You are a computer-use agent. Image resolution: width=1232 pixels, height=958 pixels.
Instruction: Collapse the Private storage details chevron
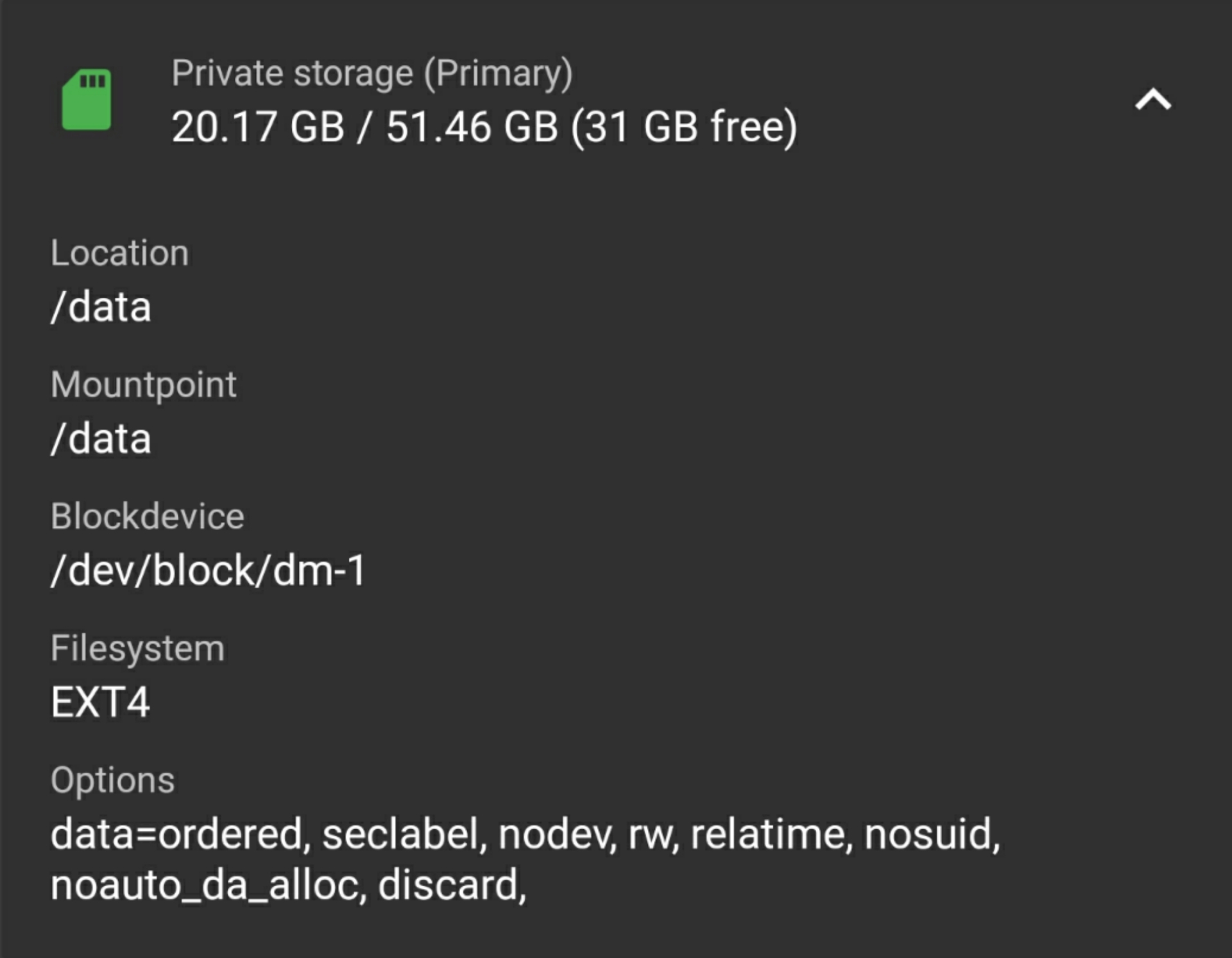[1153, 99]
